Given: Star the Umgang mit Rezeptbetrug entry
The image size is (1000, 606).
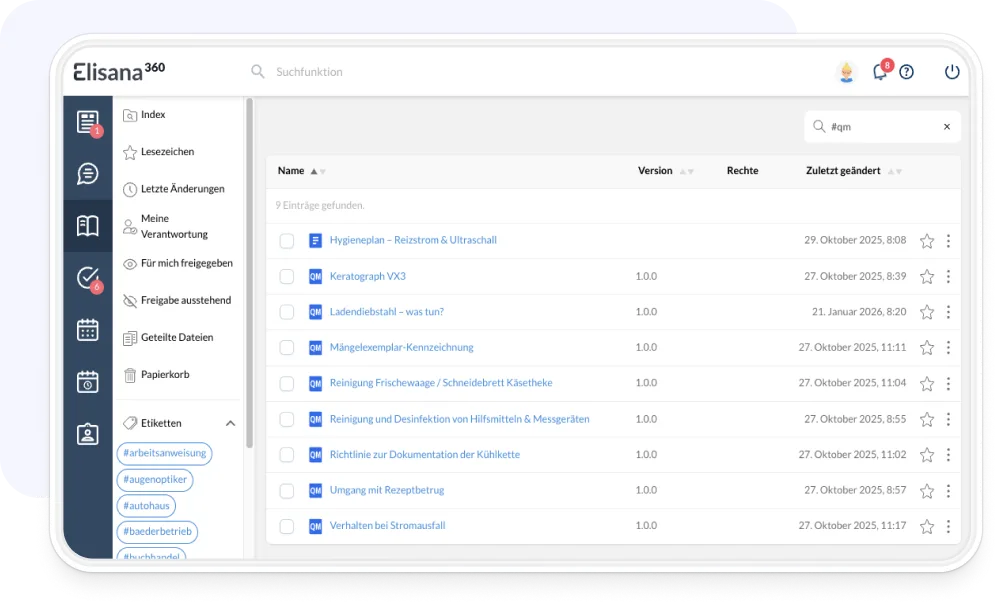Looking at the screenshot, I should [x=927, y=491].
